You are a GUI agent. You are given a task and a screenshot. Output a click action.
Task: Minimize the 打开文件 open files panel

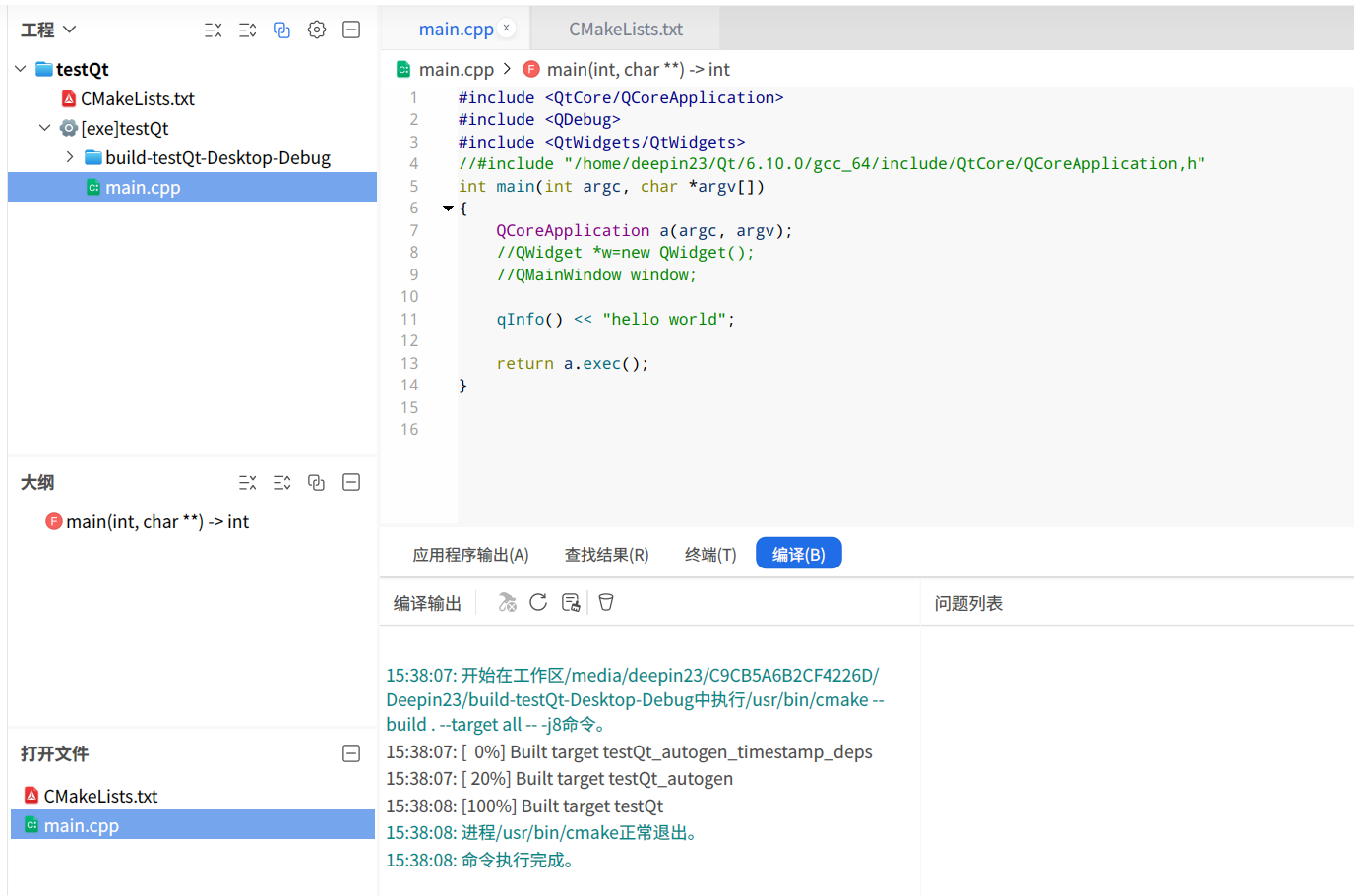click(x=351, y=753)
